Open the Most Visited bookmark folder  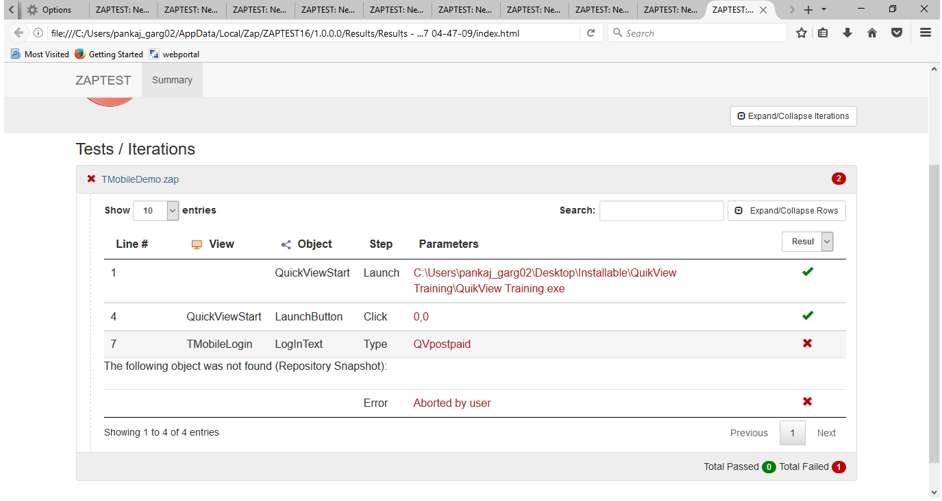[x=40, y=54]
